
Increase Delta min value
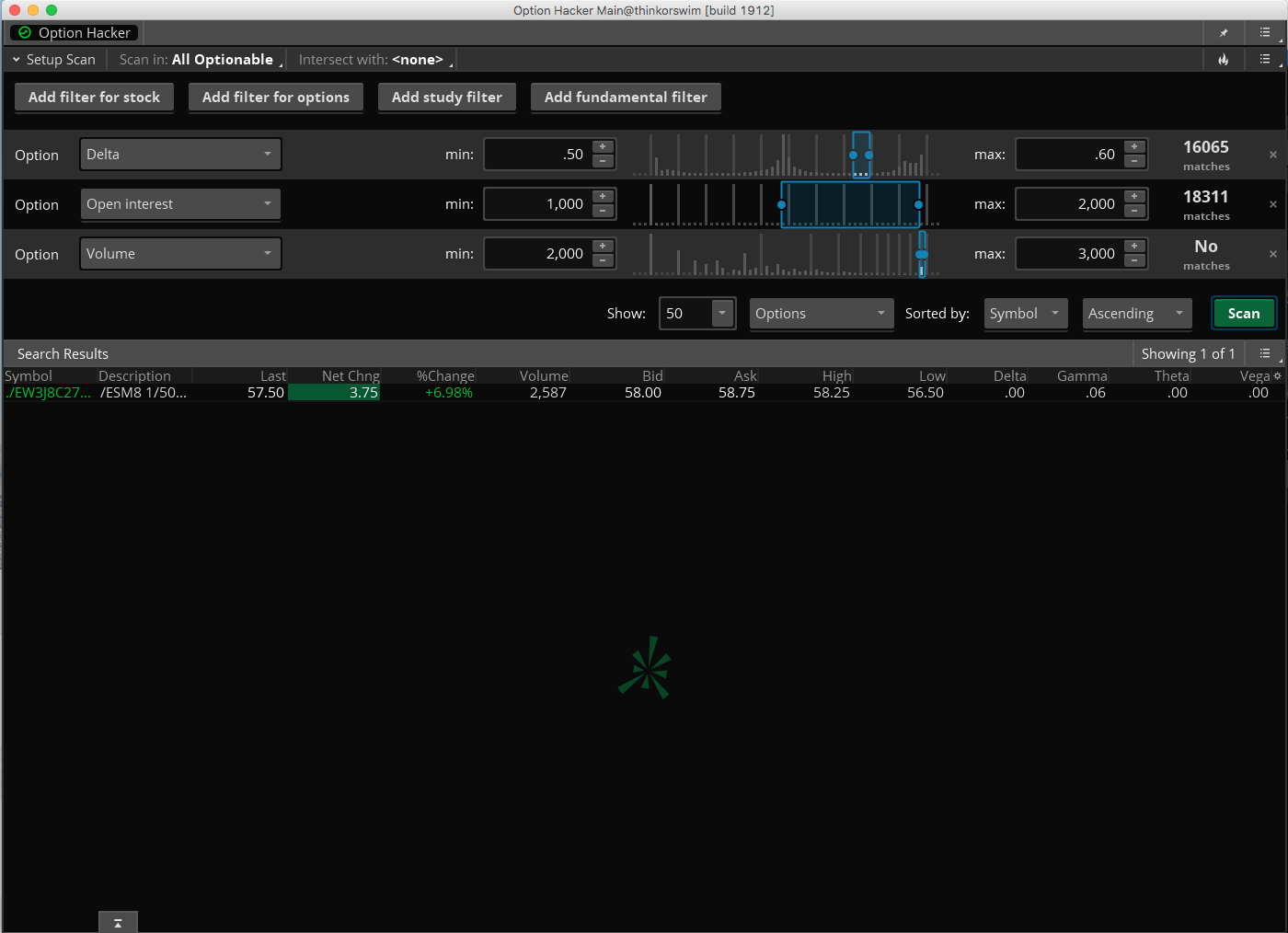click(x=603, y=147)
